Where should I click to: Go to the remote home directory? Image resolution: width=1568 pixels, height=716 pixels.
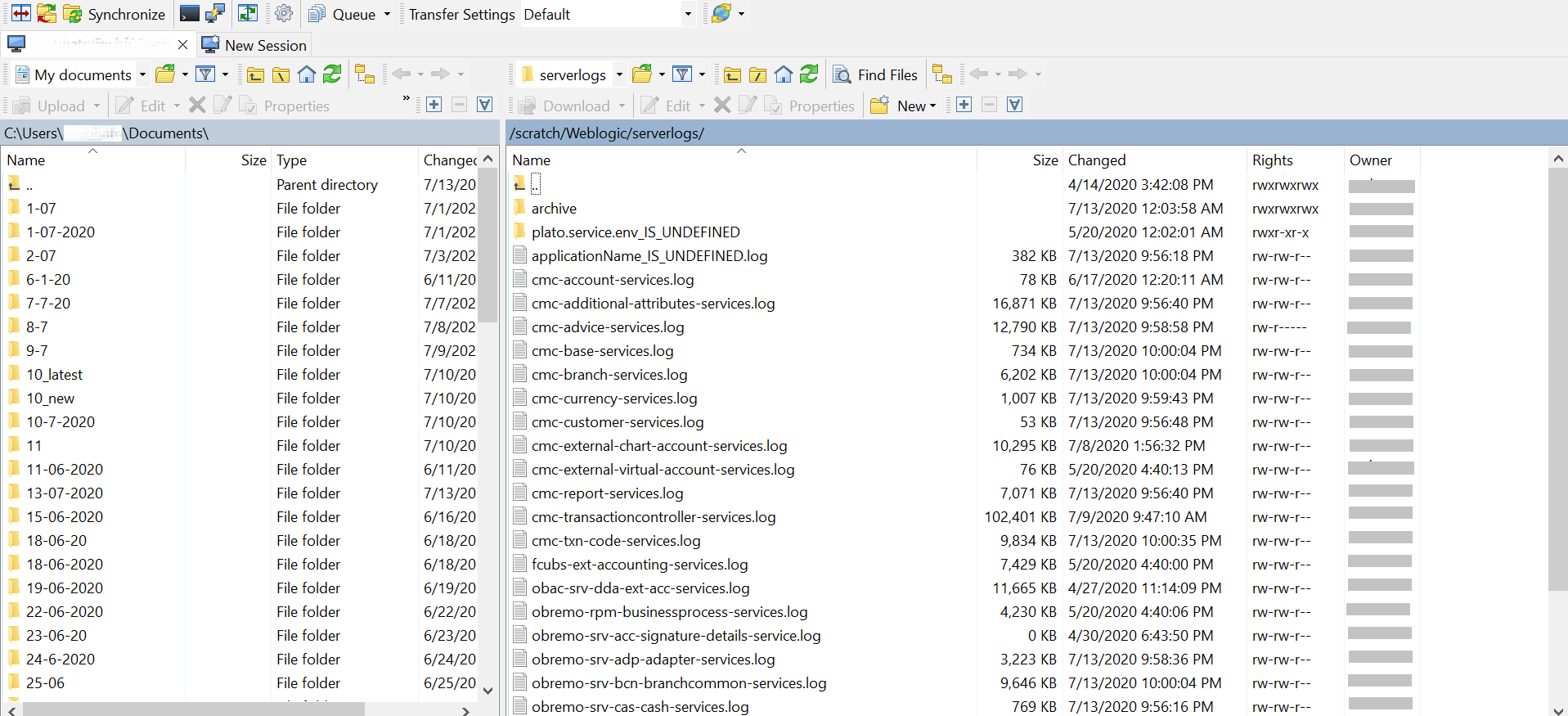click(784, 74)
